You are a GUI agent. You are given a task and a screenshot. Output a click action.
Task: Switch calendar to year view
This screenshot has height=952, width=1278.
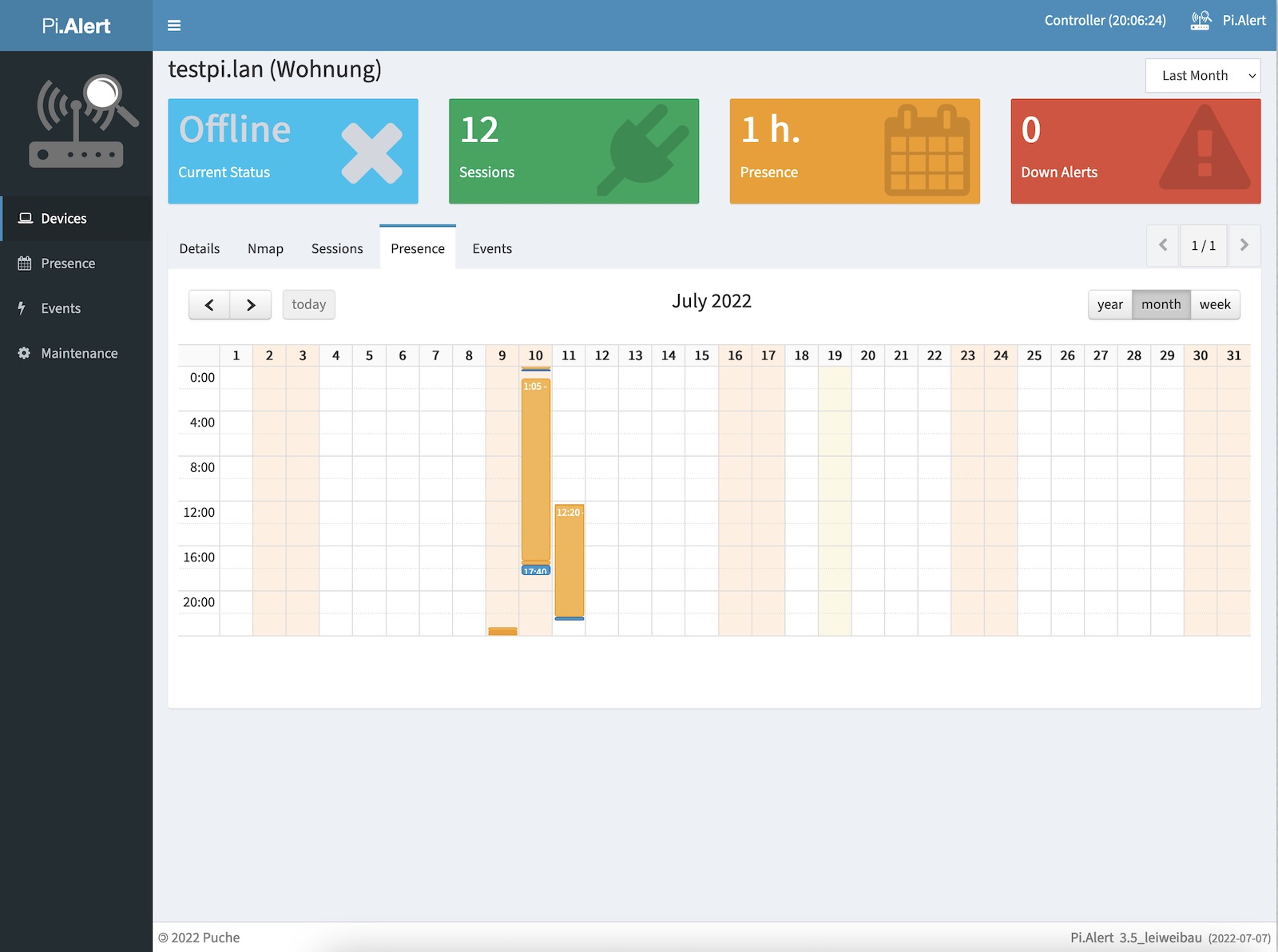tap(1109, 304)
